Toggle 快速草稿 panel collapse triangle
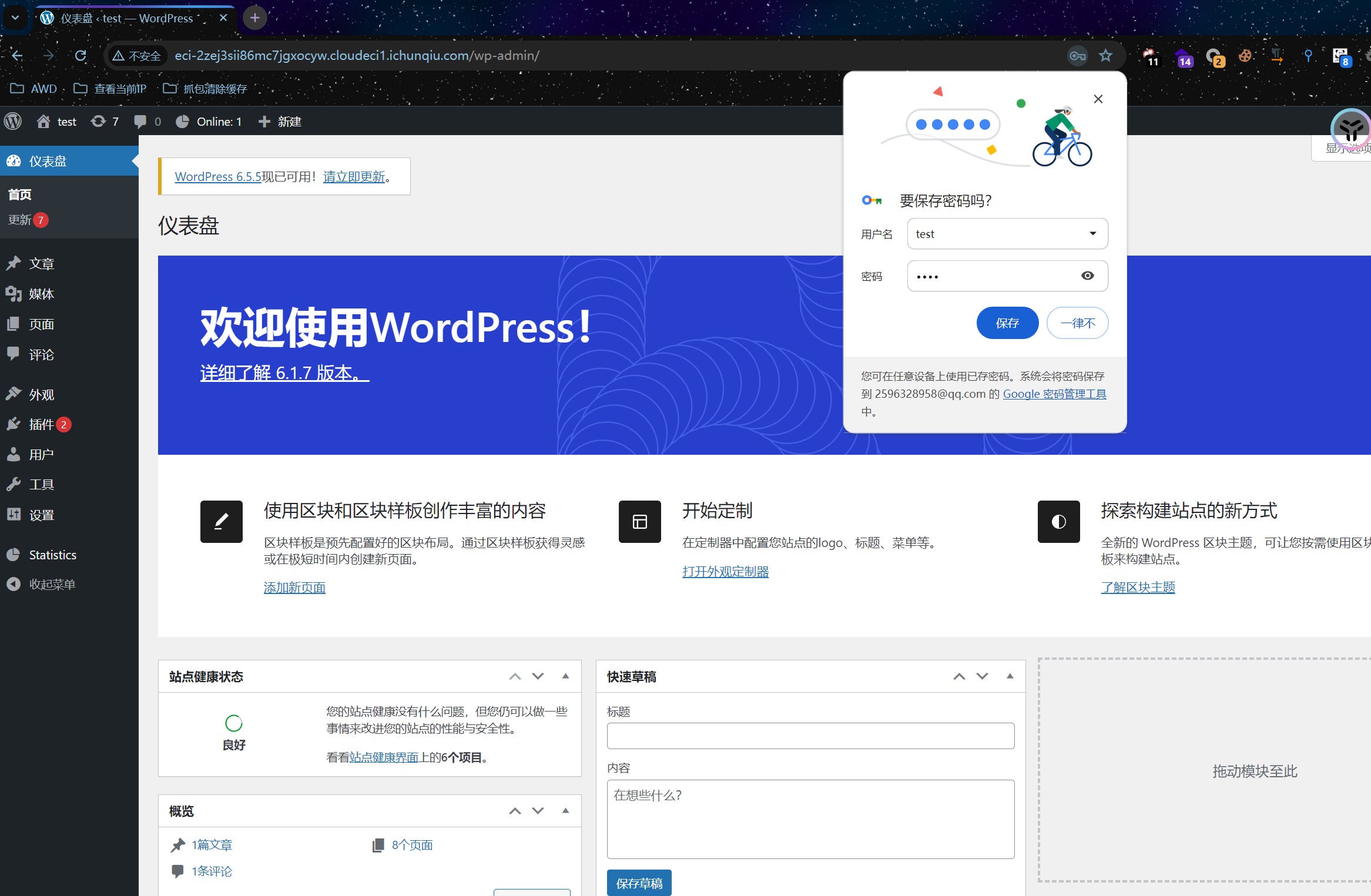The height and width of the screenshot is (896, 1371). tap(1010, 677)
